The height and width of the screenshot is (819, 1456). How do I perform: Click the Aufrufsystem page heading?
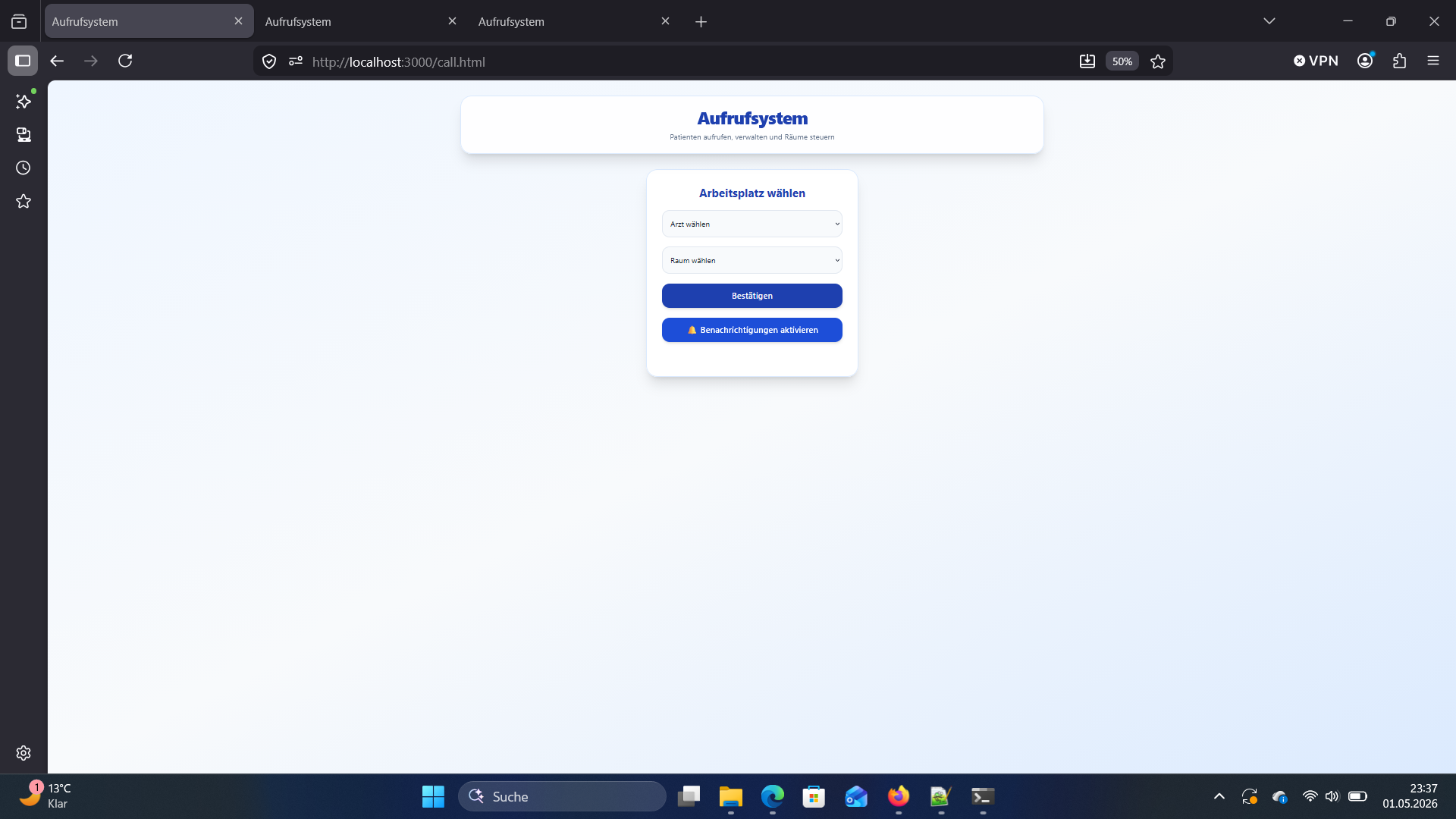752,118
